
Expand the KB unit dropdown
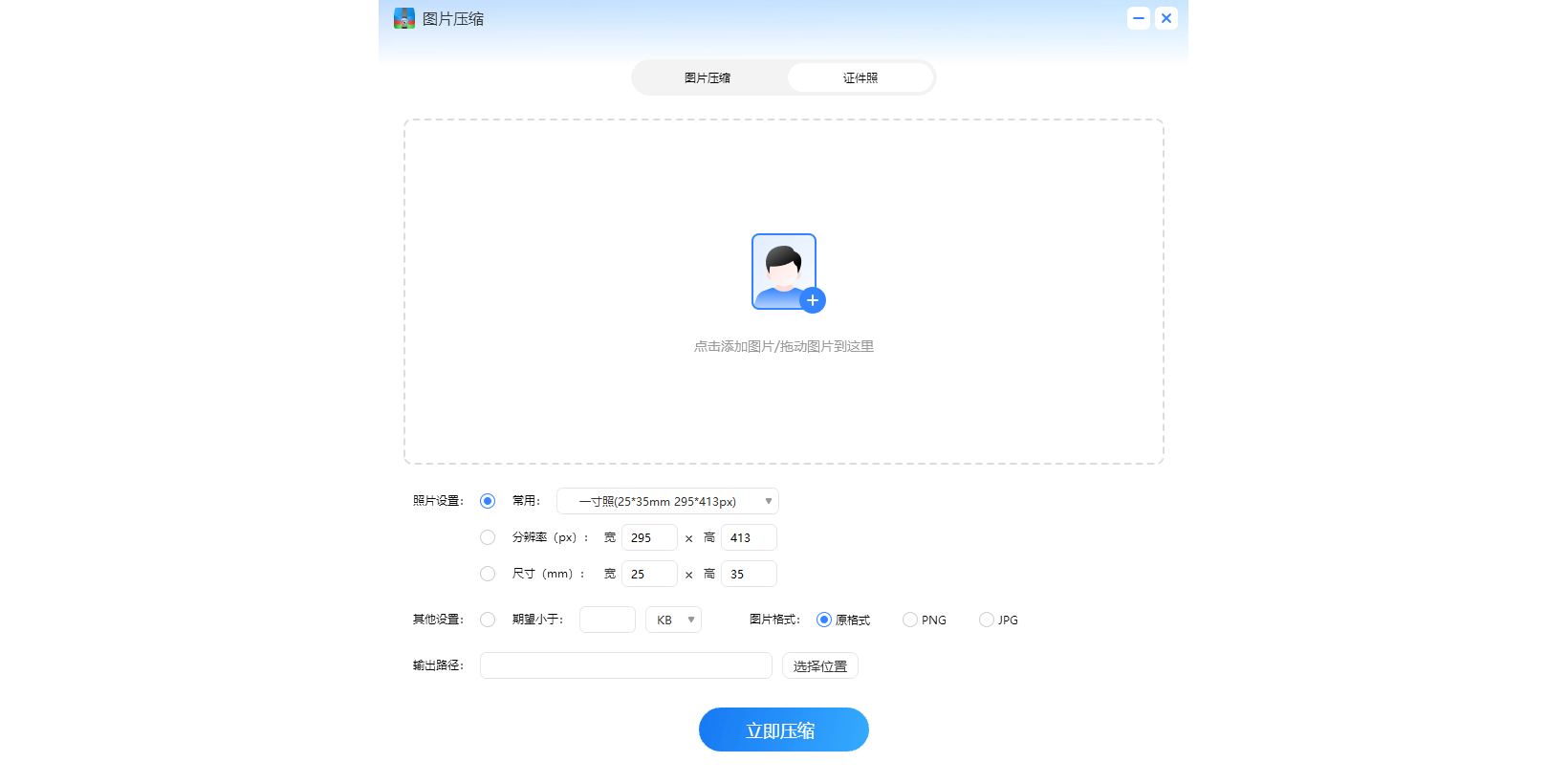(673, 620)
